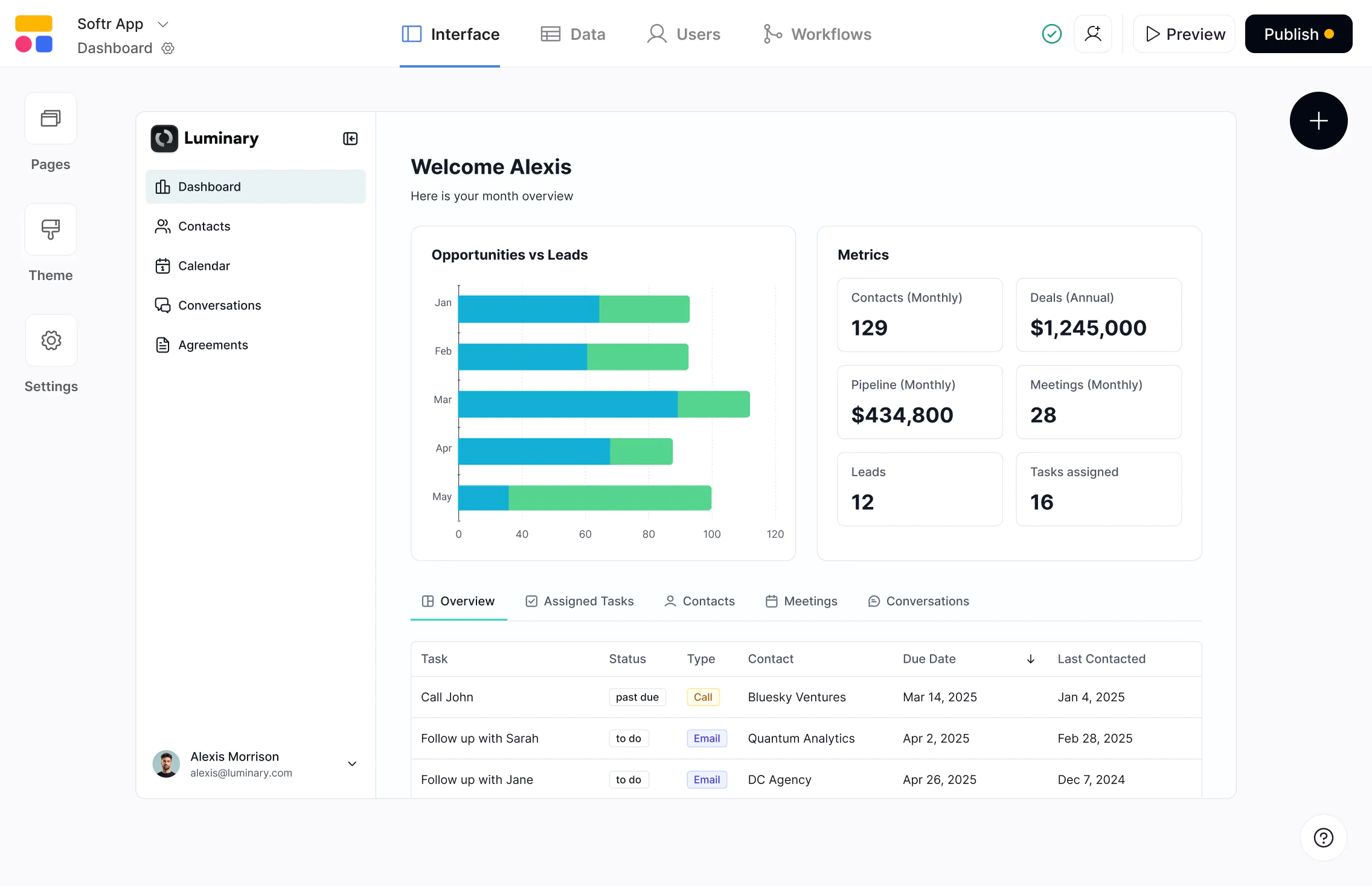Click the Publish button
Screen dimensions: 1372x886
pos(1298,34)
